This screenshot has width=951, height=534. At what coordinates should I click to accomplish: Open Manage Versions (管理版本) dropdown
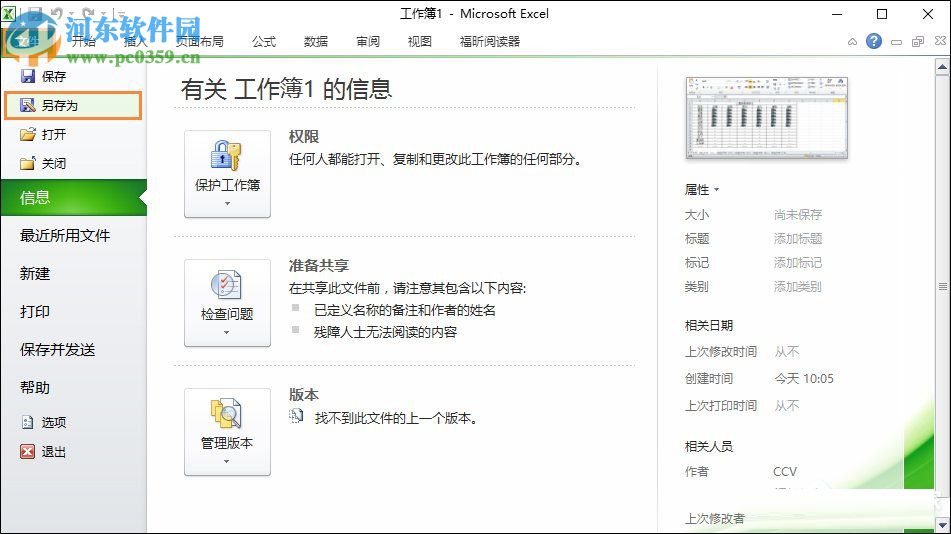(x=227, y=432)
